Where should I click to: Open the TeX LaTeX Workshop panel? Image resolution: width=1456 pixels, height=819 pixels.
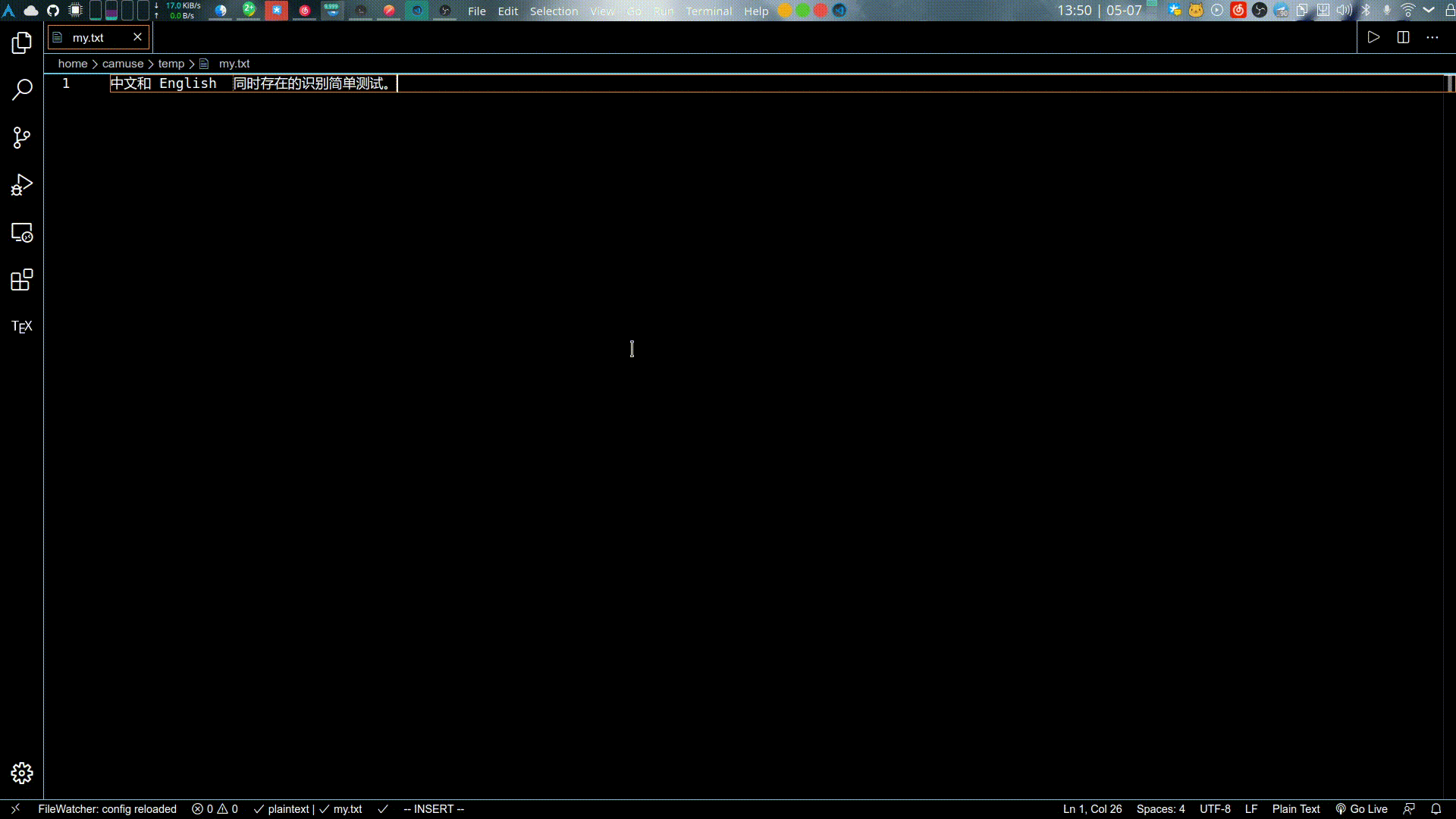click(22, 327)
